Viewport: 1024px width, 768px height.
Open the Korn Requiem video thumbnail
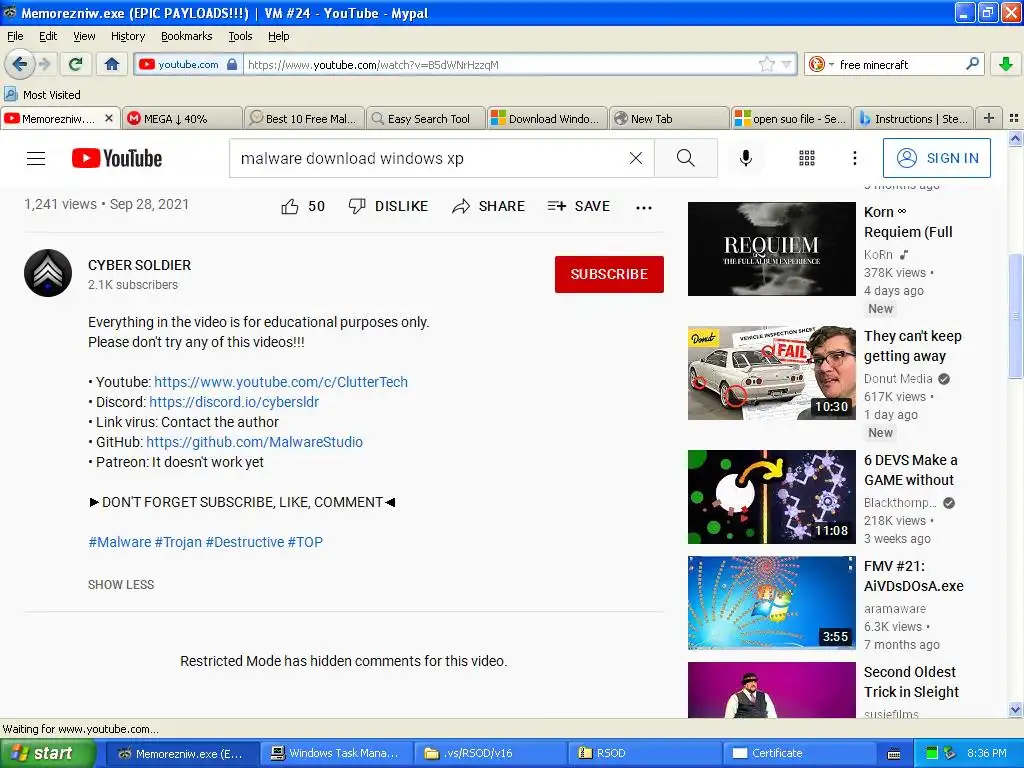(x=771, y=249)
